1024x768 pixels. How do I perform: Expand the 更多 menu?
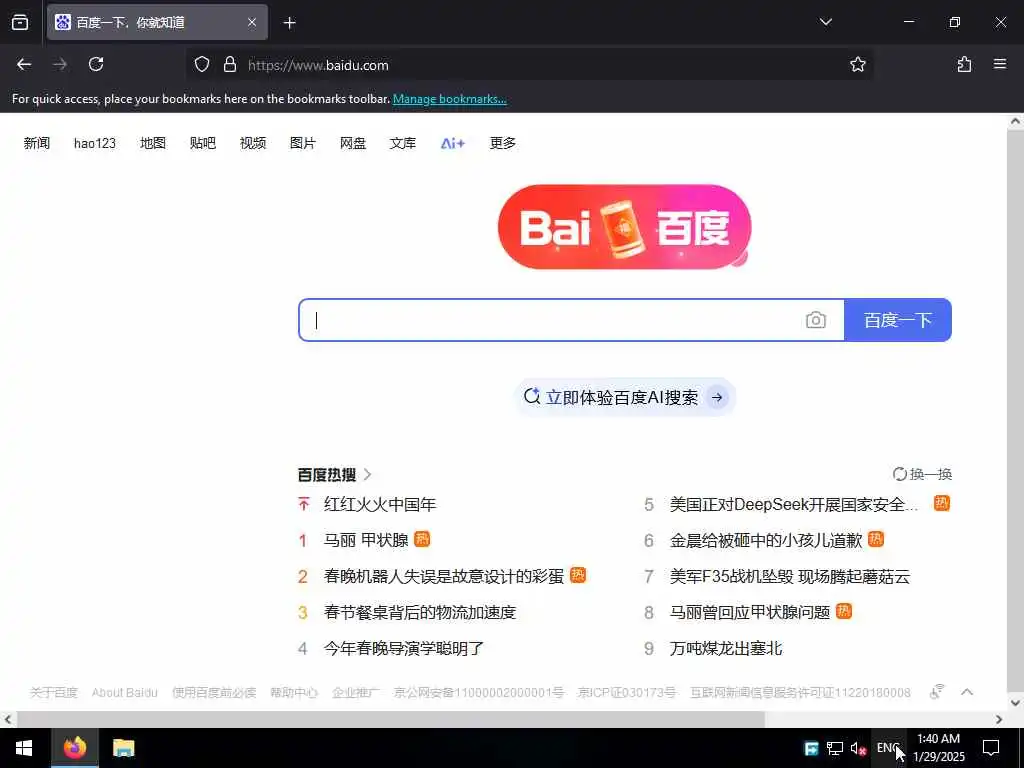(503, 143)
